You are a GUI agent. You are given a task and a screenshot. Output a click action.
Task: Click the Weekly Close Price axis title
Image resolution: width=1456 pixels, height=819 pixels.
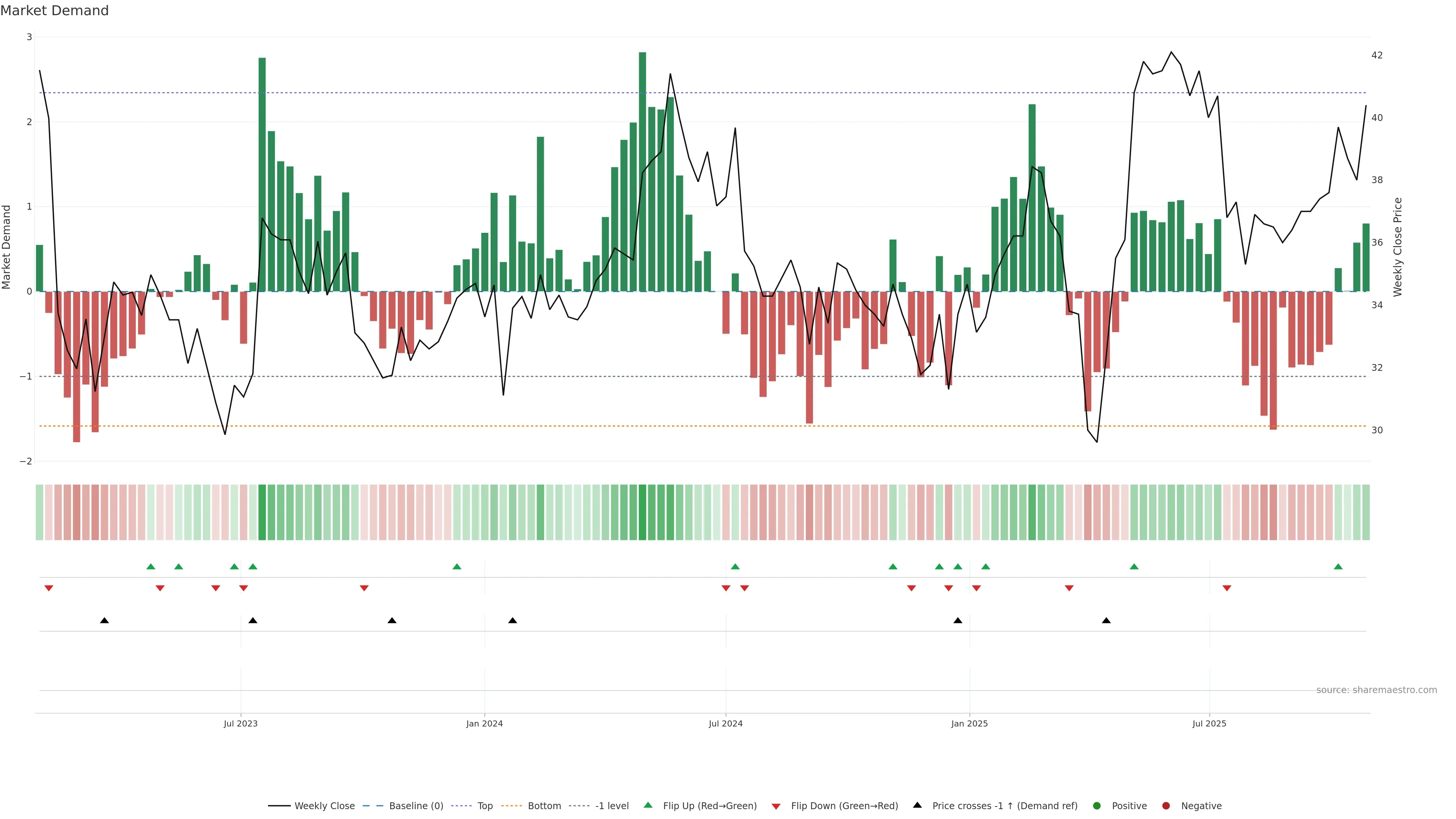click(1398, 247)
